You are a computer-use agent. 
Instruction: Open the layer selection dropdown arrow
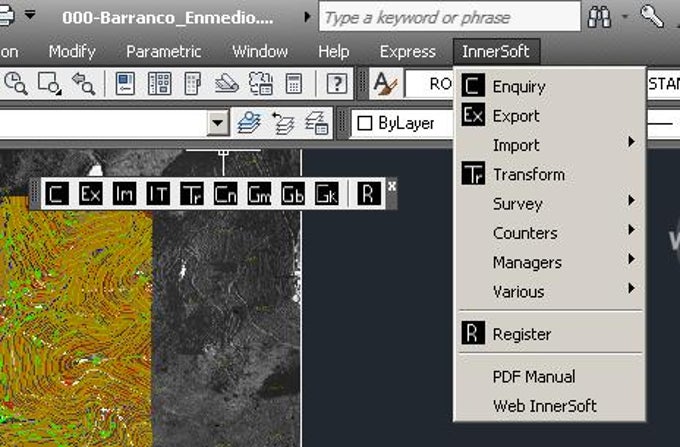pyautogui.click(x=218, y=123)
